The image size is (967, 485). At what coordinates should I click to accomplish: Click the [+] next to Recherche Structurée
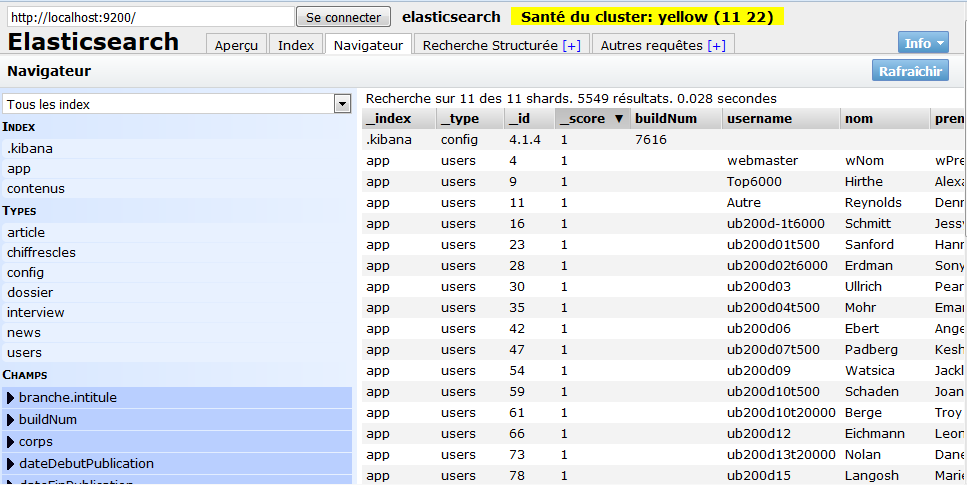point(571,46)
